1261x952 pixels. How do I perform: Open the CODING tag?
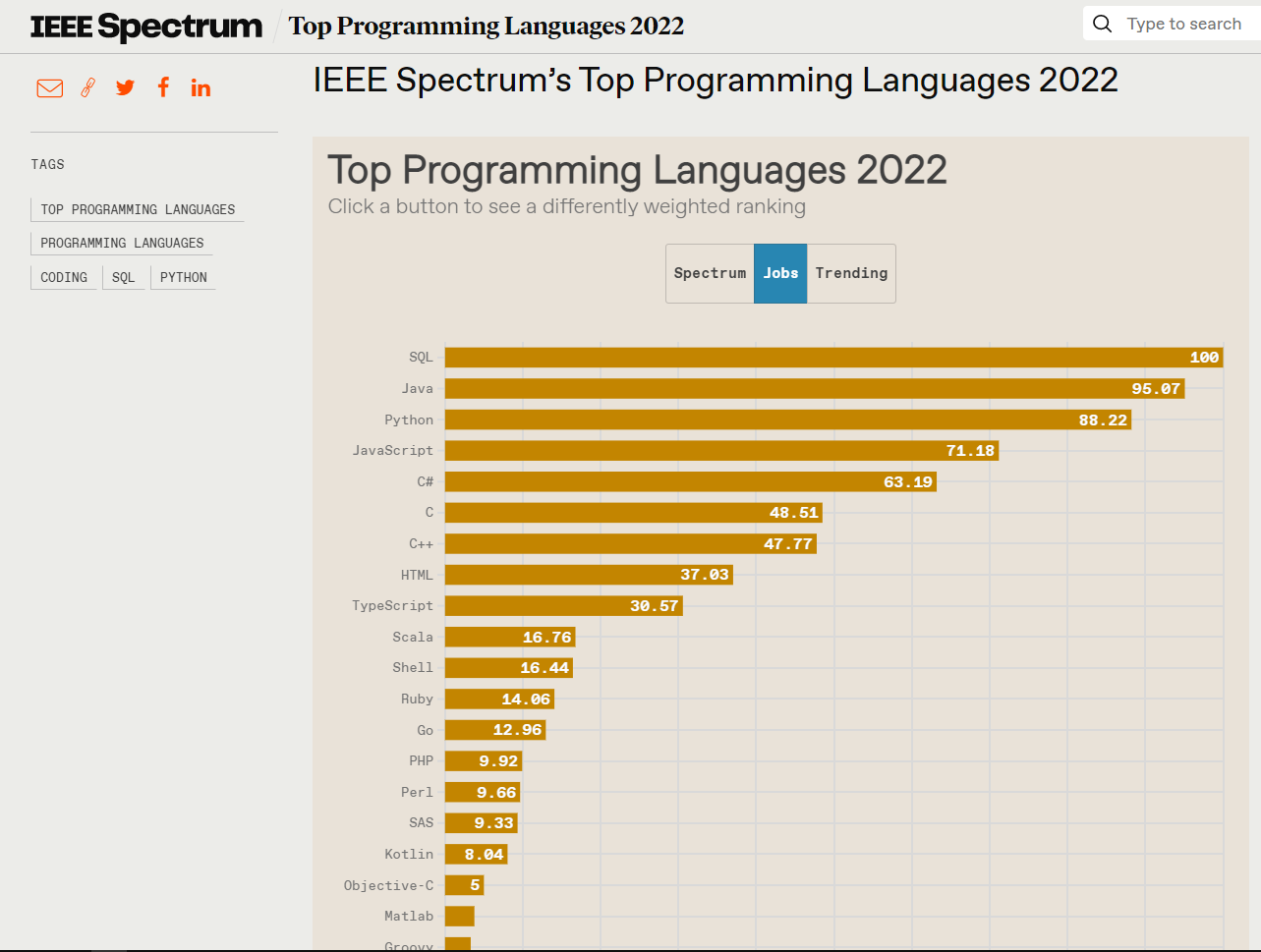(64, 277)
